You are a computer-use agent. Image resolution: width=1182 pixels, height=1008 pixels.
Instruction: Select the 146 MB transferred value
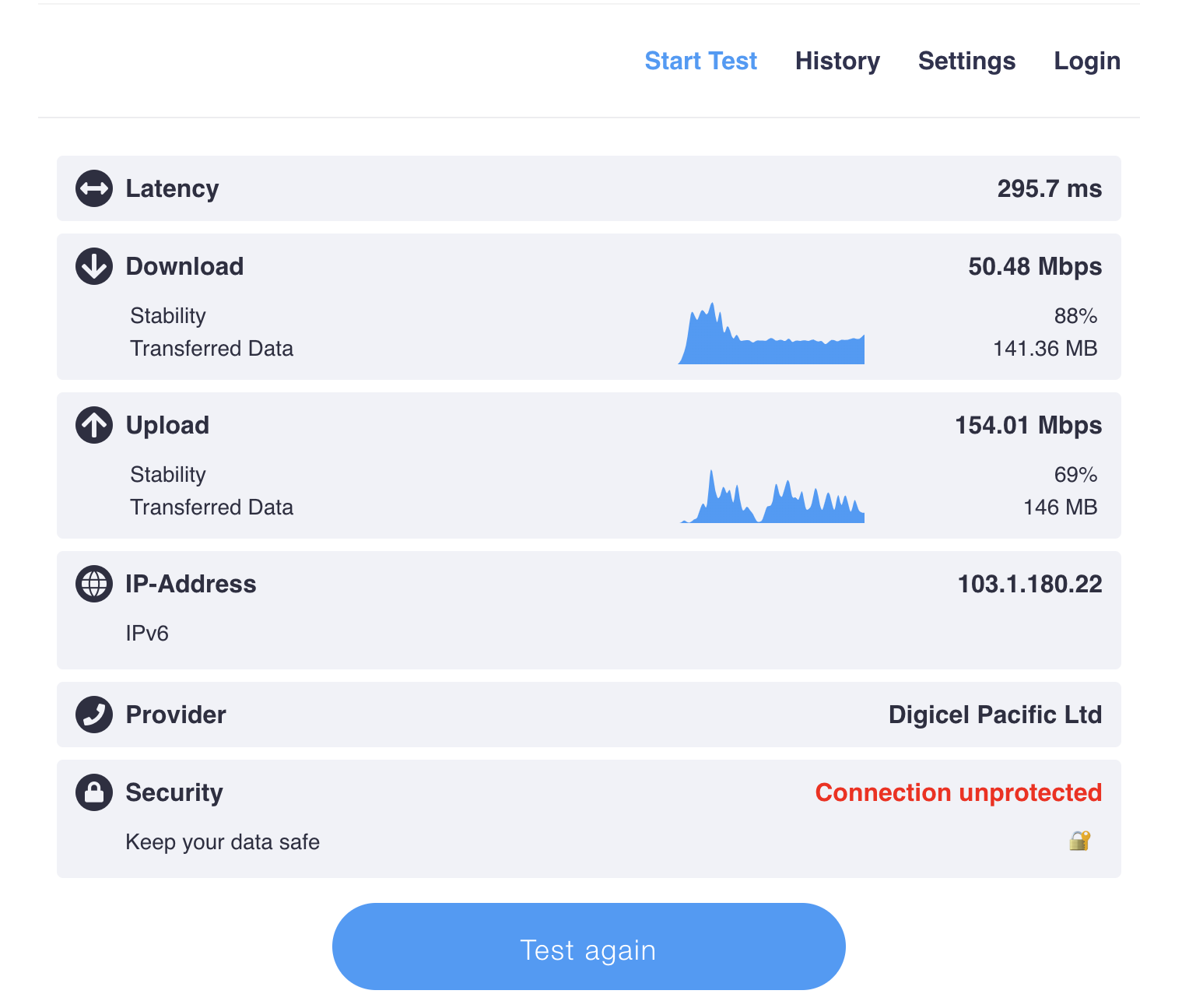point(1060,508)
